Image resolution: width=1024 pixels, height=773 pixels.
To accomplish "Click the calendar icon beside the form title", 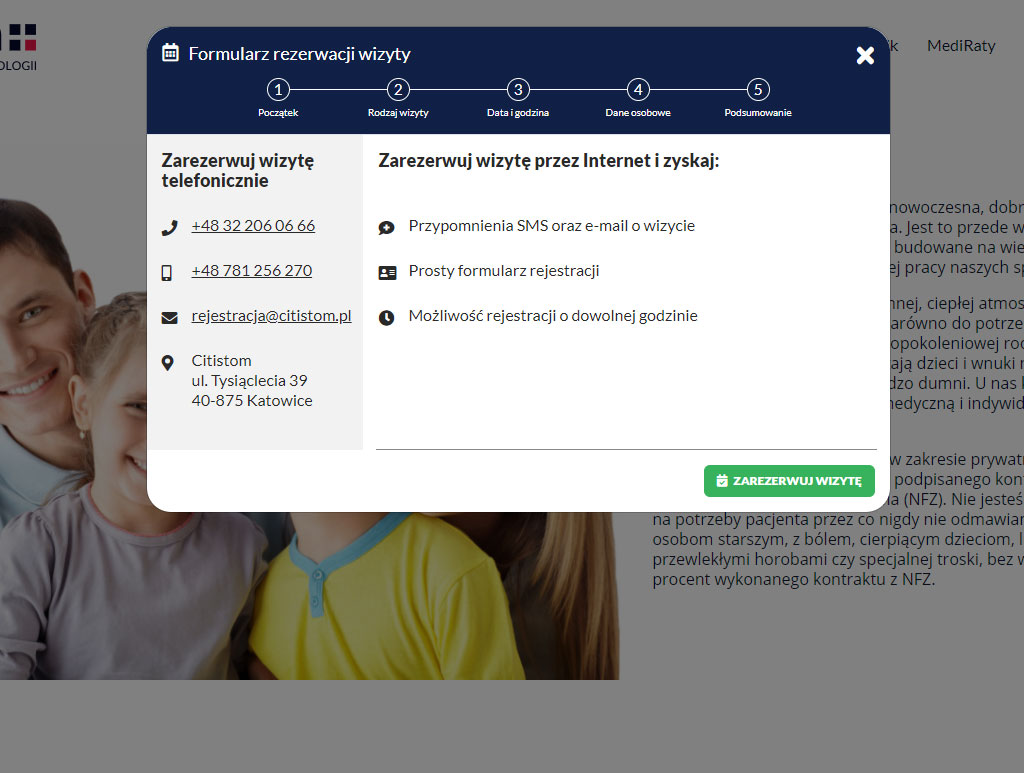I will (x=171, y=53).
